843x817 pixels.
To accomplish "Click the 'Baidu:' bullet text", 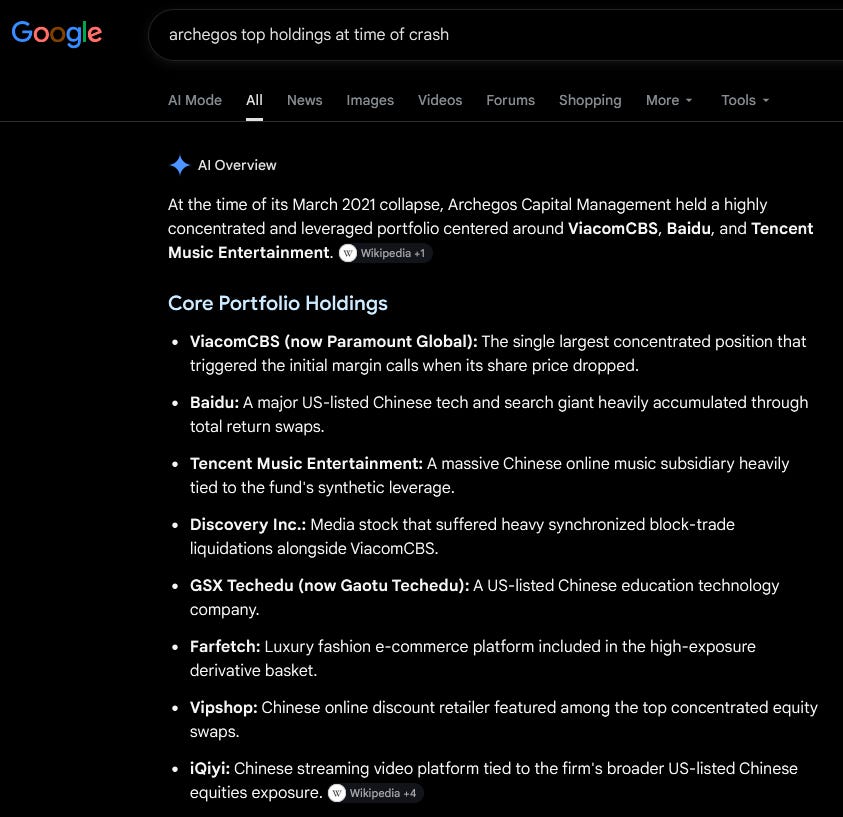I will (x=214, y=402).
